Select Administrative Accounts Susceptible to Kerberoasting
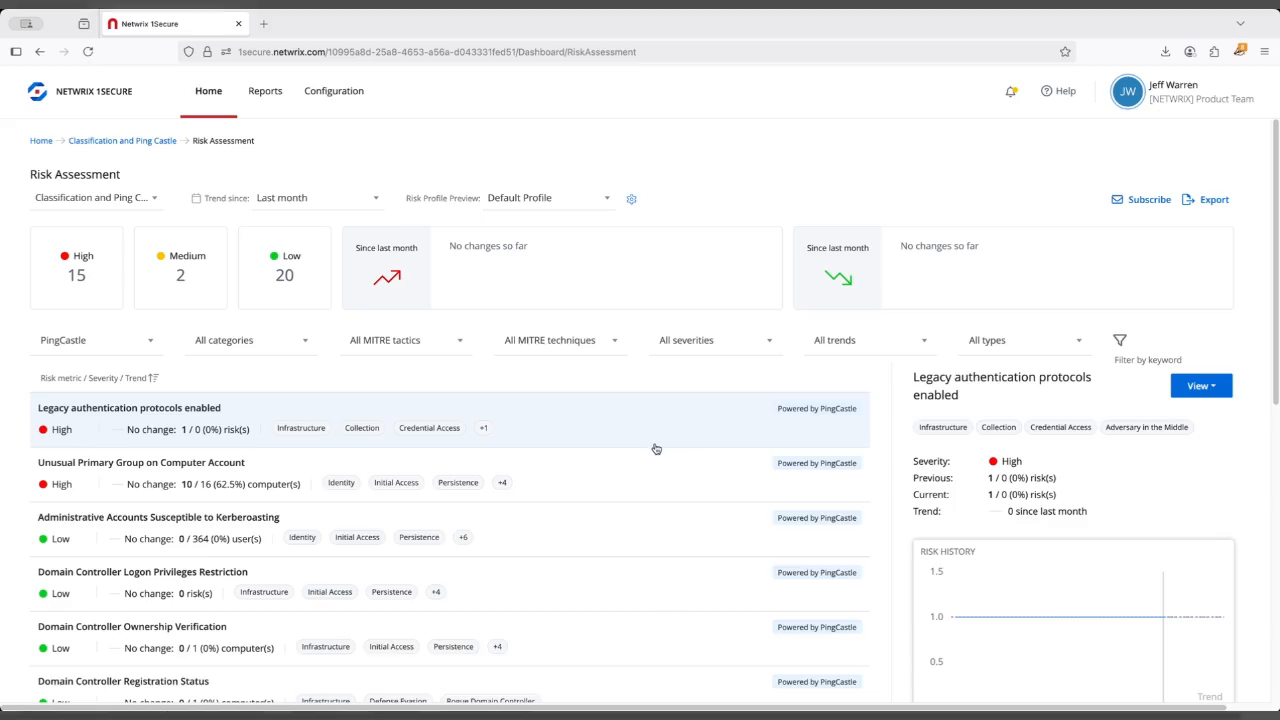The width and height of the screenshot is (1280, 720). point(450,529)
